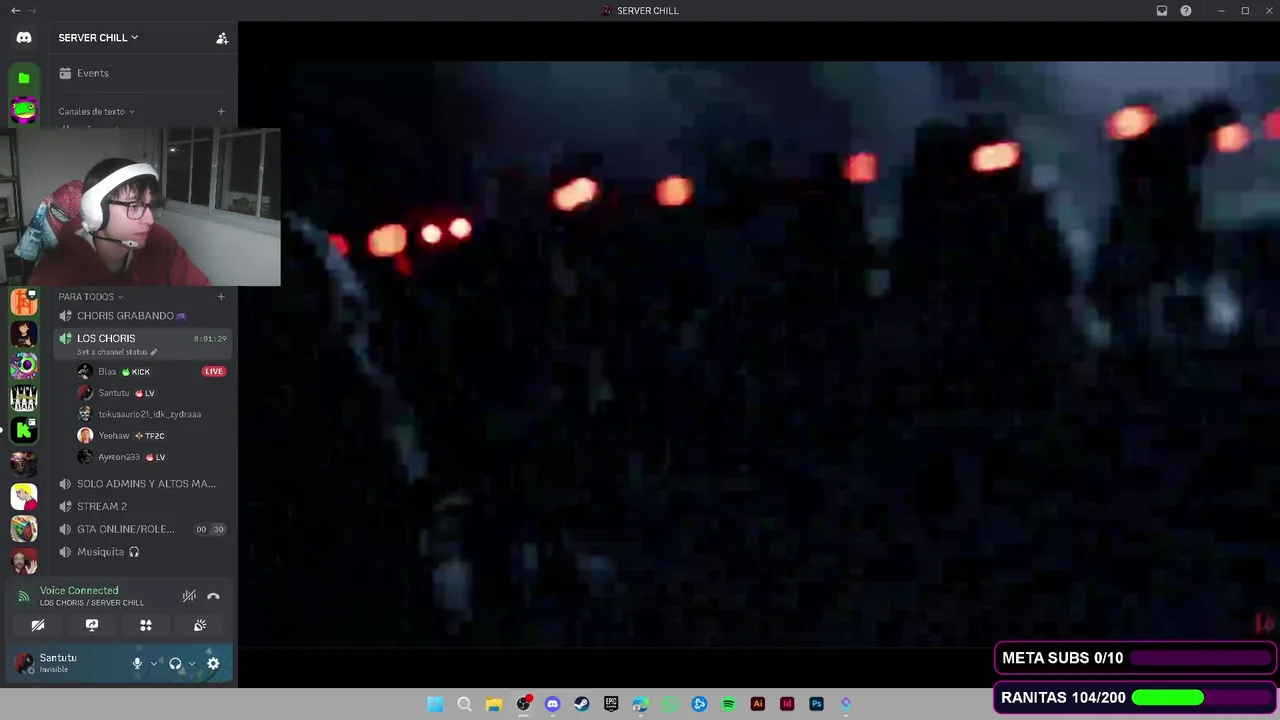Open the SERVER CHILL server menu
Screen dimensions: 1280x720
point(98,38)
